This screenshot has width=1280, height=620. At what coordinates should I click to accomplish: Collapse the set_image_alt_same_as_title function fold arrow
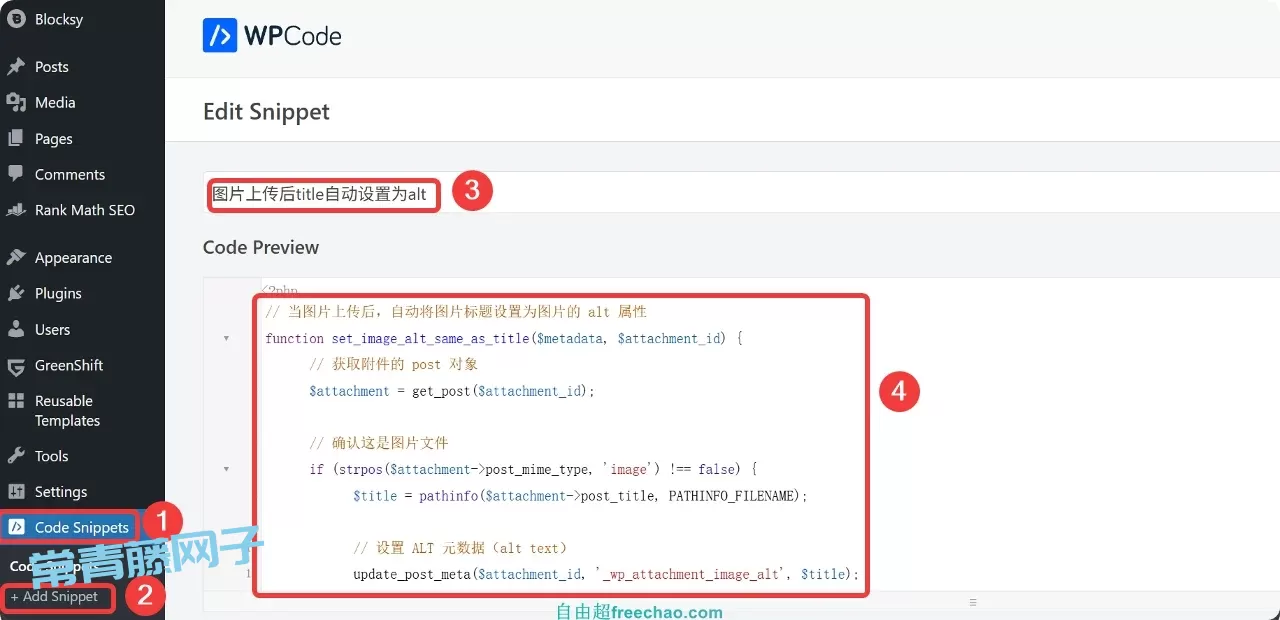coord(226,339)
